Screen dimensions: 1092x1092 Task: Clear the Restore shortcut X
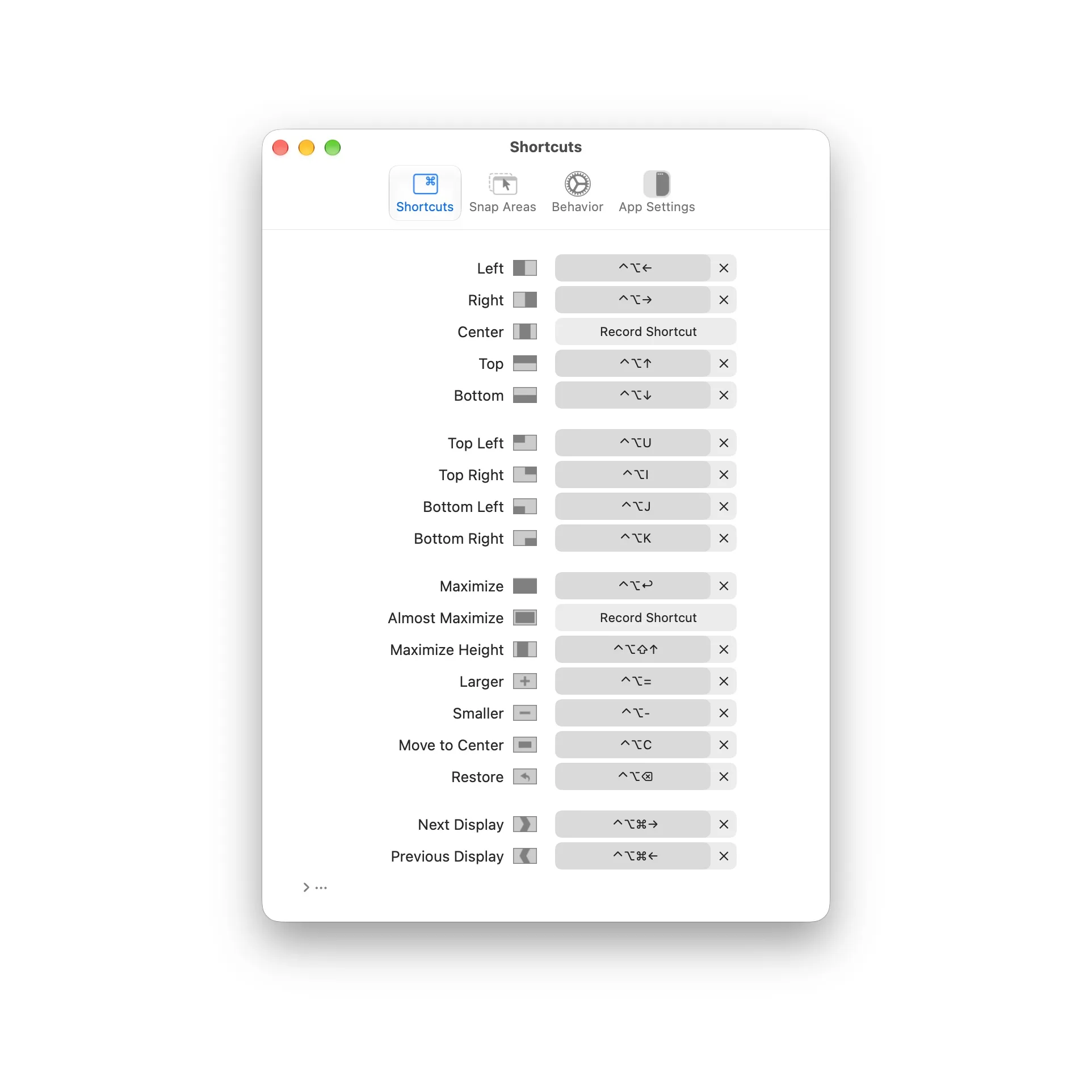click(724, 776)
